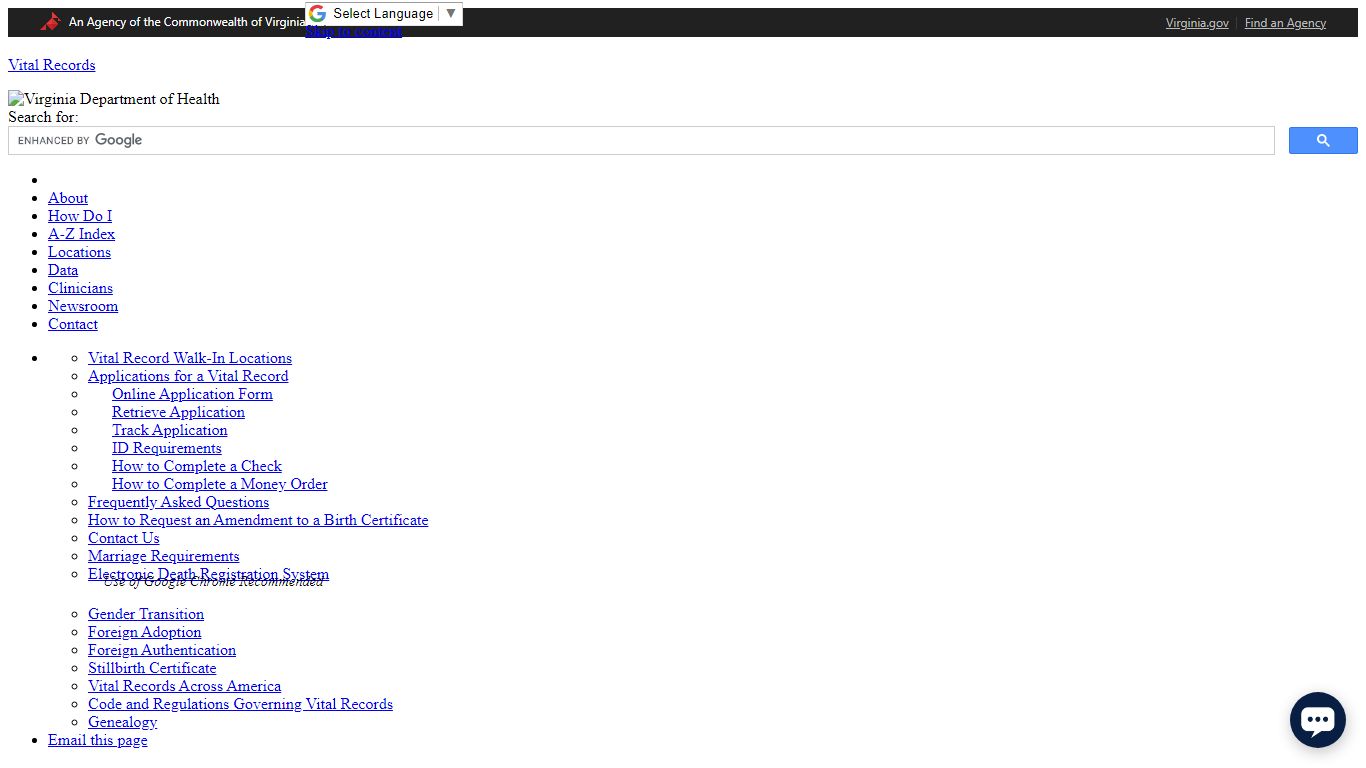Open Vital Record Walk-In Locations
Viewport: 1366px width, 768px height.
click(x=190, y=358)
